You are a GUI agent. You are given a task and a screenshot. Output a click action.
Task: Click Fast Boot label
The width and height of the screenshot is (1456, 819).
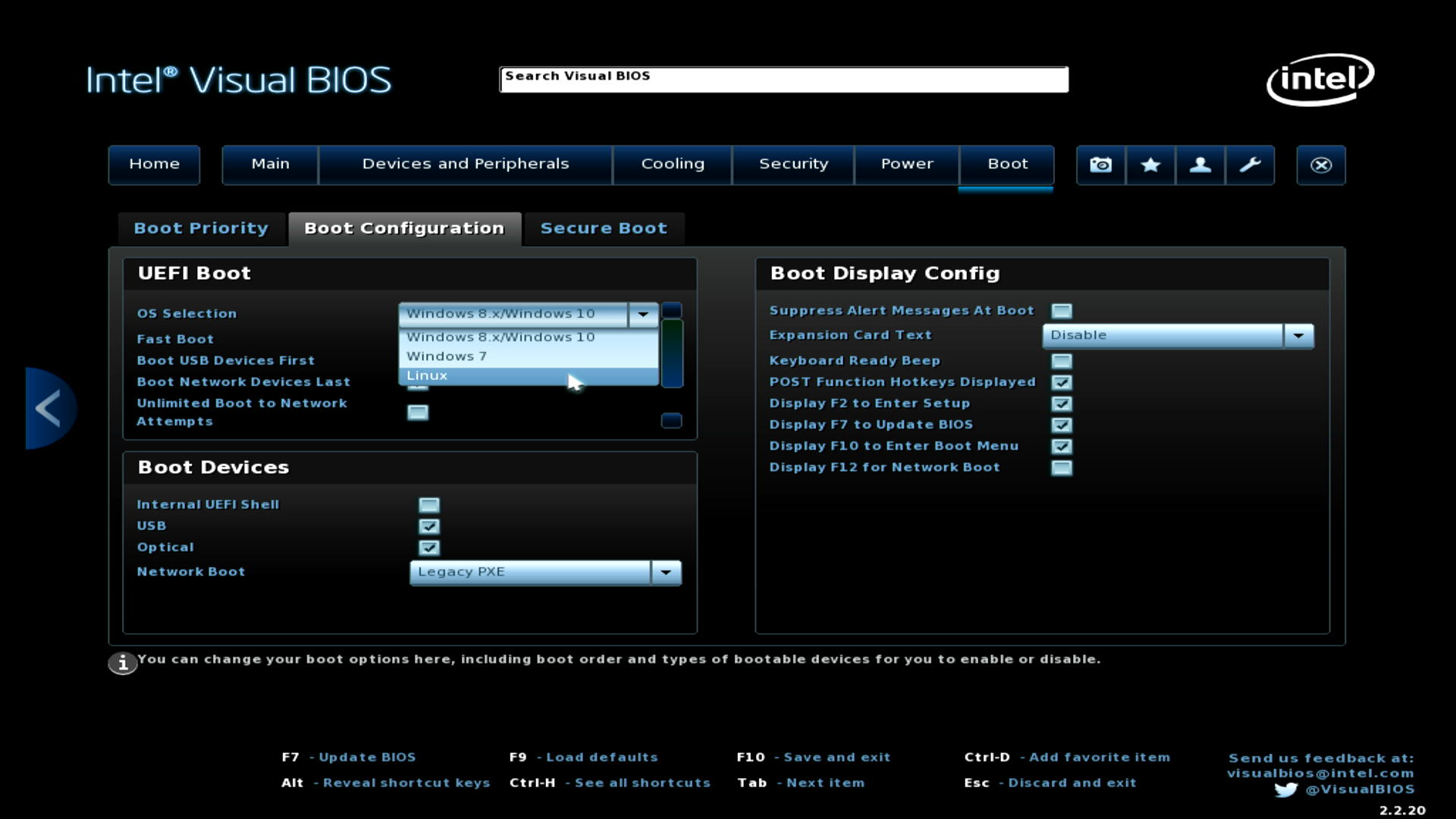point(175,340)
